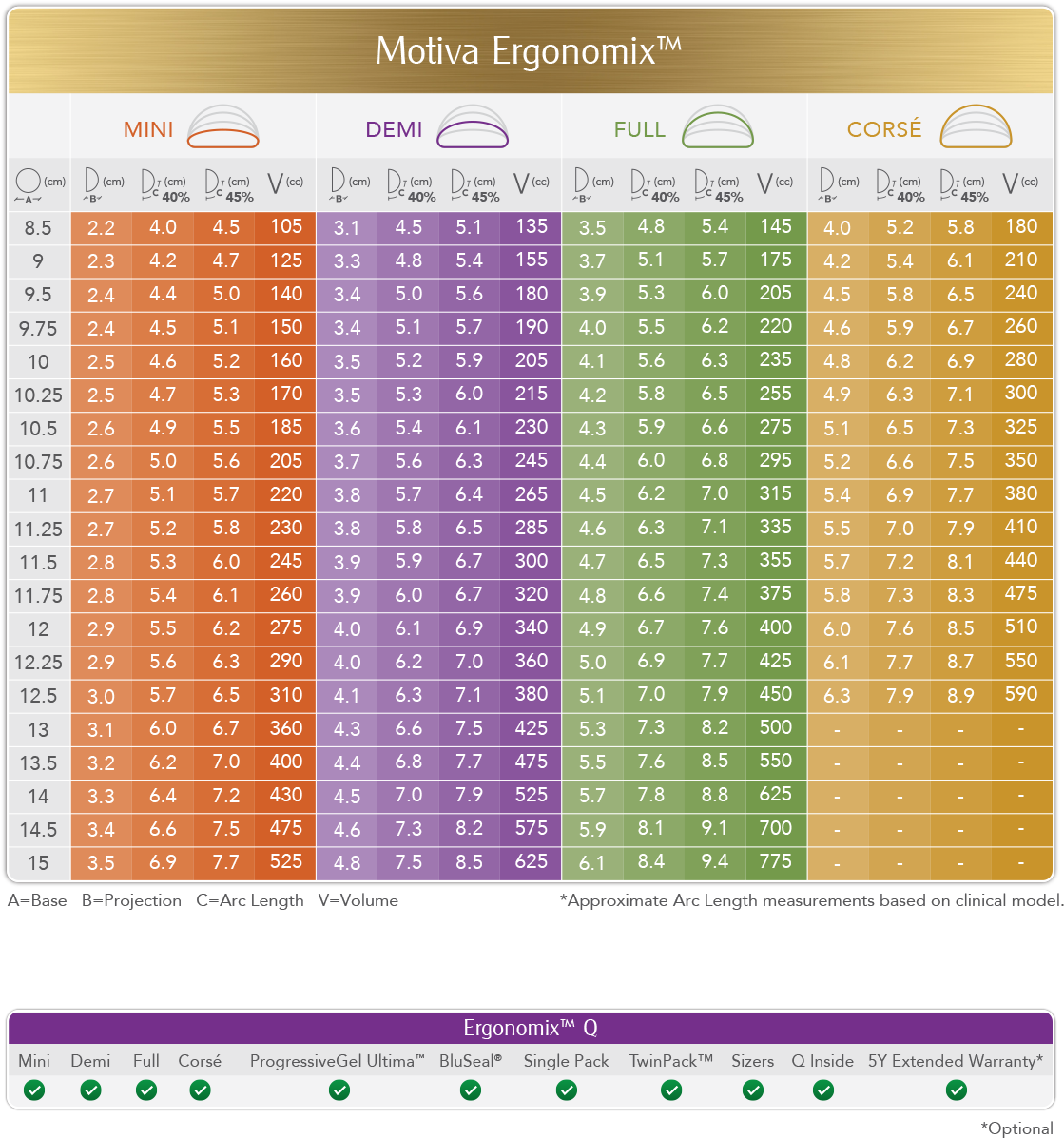Click the volume V (cc) icon under DEMI

521,183
